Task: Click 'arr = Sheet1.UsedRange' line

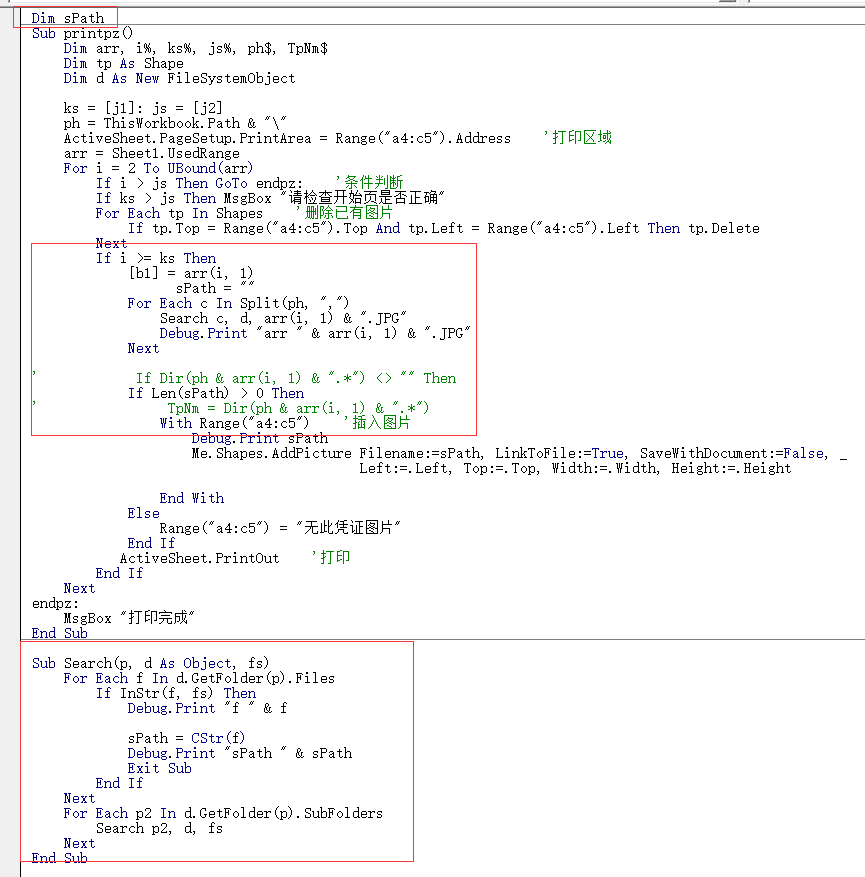Action: (x=152, y=153)
